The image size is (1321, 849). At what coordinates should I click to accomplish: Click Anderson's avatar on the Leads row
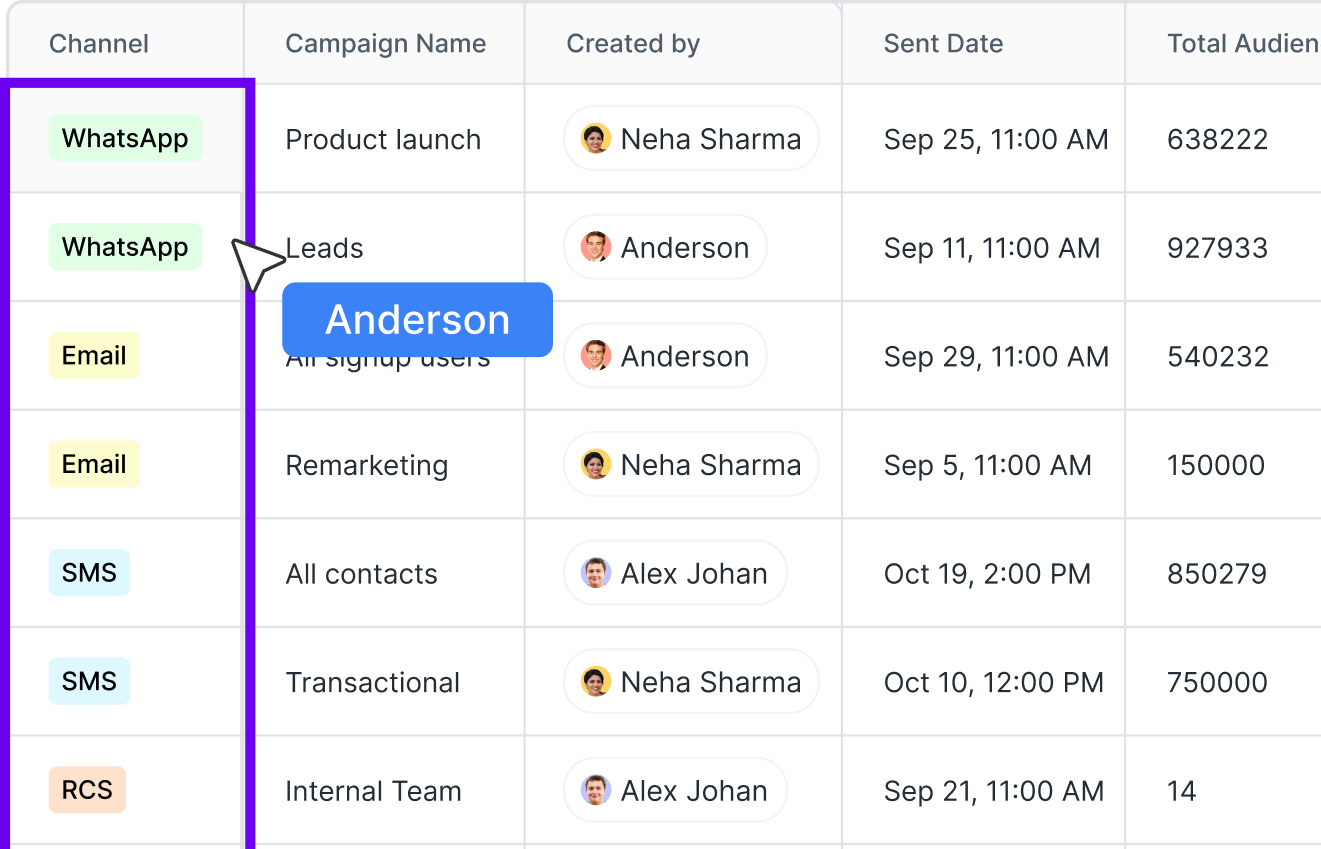pos(595,247)
